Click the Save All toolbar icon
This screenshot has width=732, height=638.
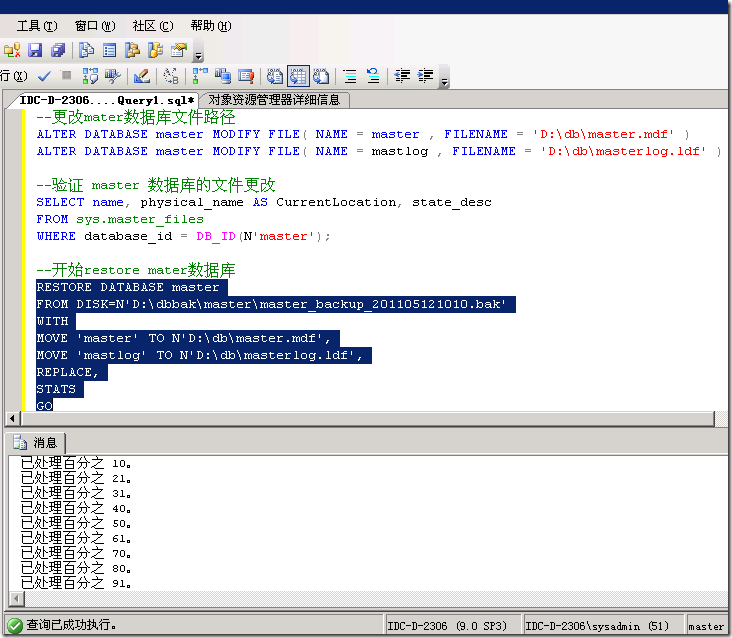[57, 50]
